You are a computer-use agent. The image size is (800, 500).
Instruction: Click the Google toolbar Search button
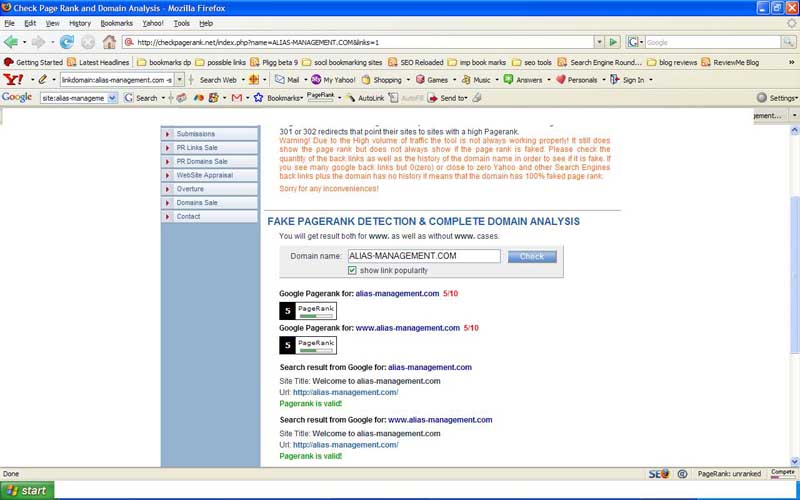point(141,98)
